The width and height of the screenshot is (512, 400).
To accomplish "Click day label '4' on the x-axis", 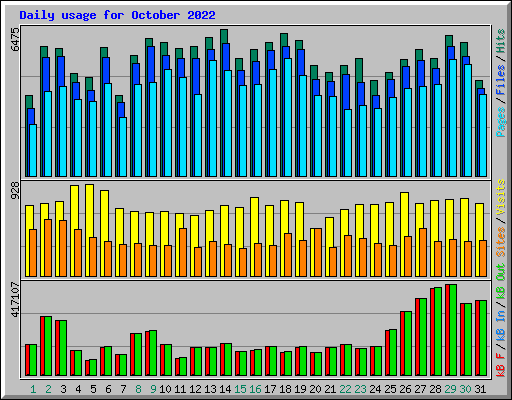I will (78, 389).
